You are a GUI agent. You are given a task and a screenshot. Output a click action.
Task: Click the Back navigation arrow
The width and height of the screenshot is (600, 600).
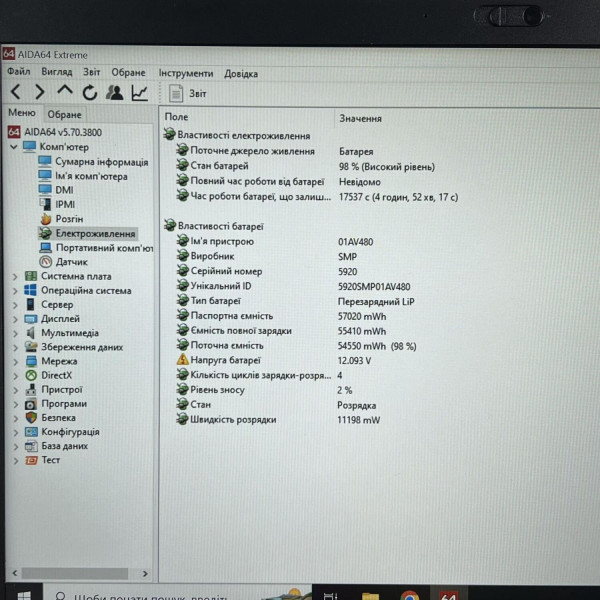(x=15, y=92)
